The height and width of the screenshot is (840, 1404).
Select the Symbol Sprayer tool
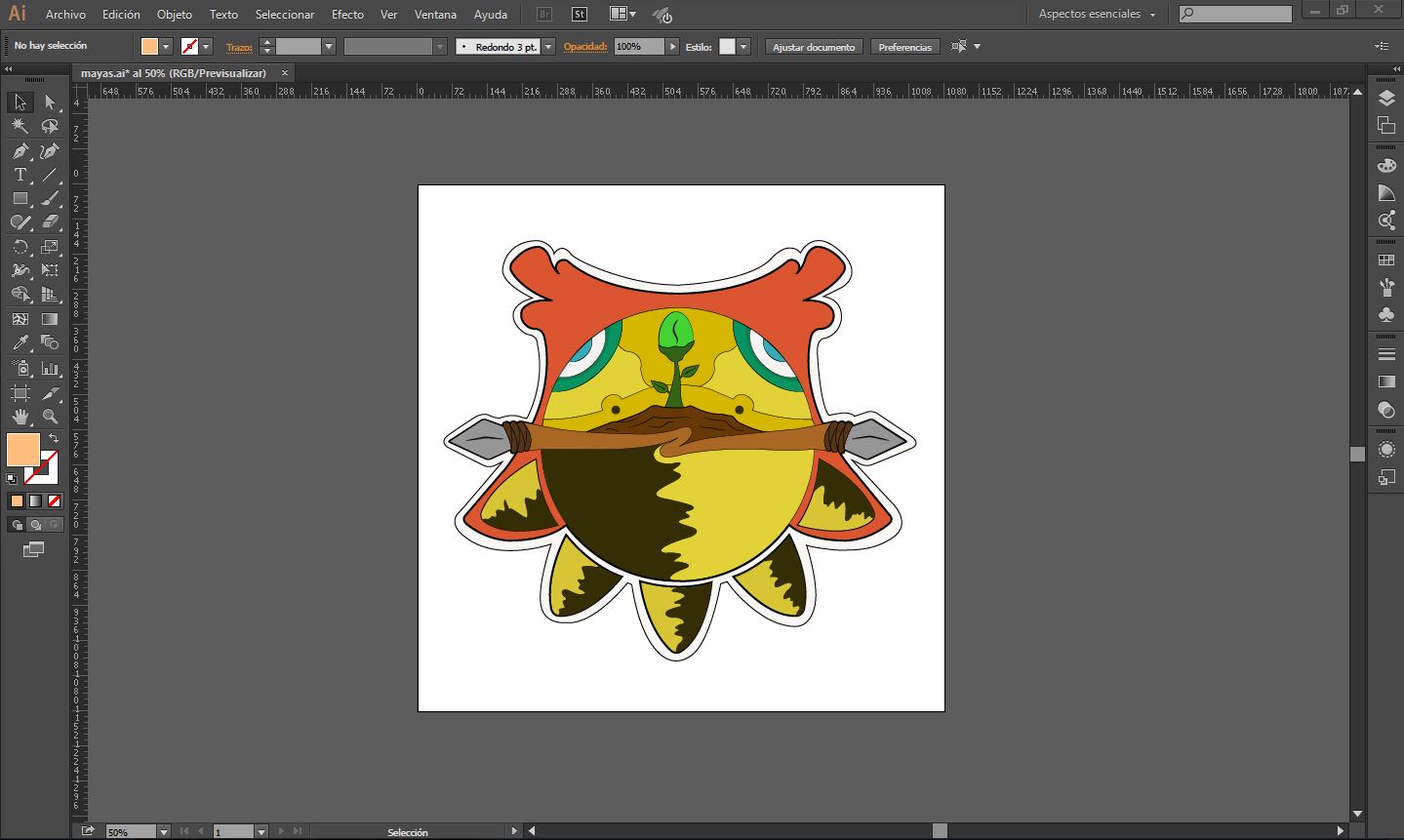click(x=20, y=369)
